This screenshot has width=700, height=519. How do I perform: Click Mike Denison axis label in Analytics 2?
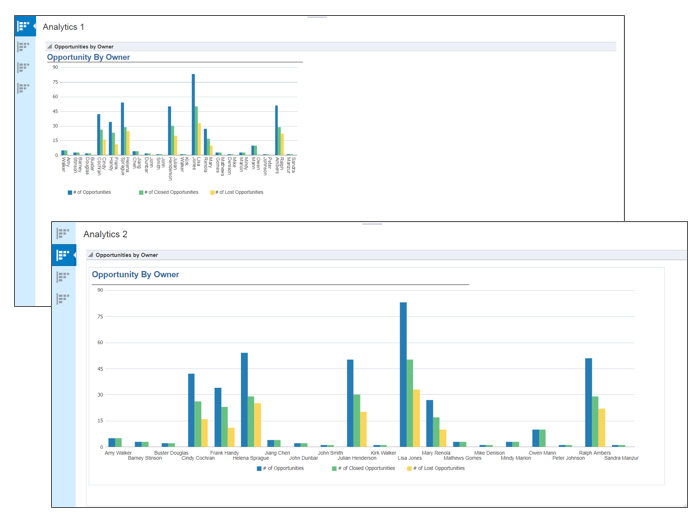[489, 453]
